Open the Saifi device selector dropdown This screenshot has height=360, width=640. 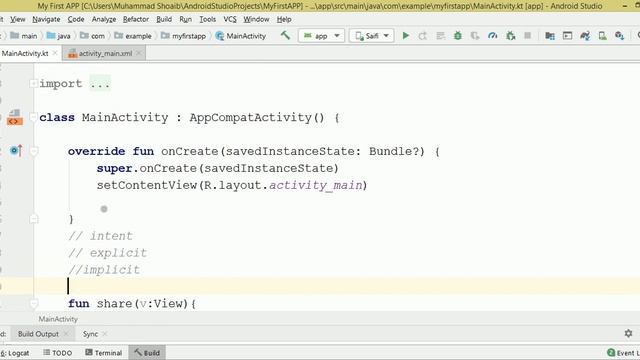point(371,36)
